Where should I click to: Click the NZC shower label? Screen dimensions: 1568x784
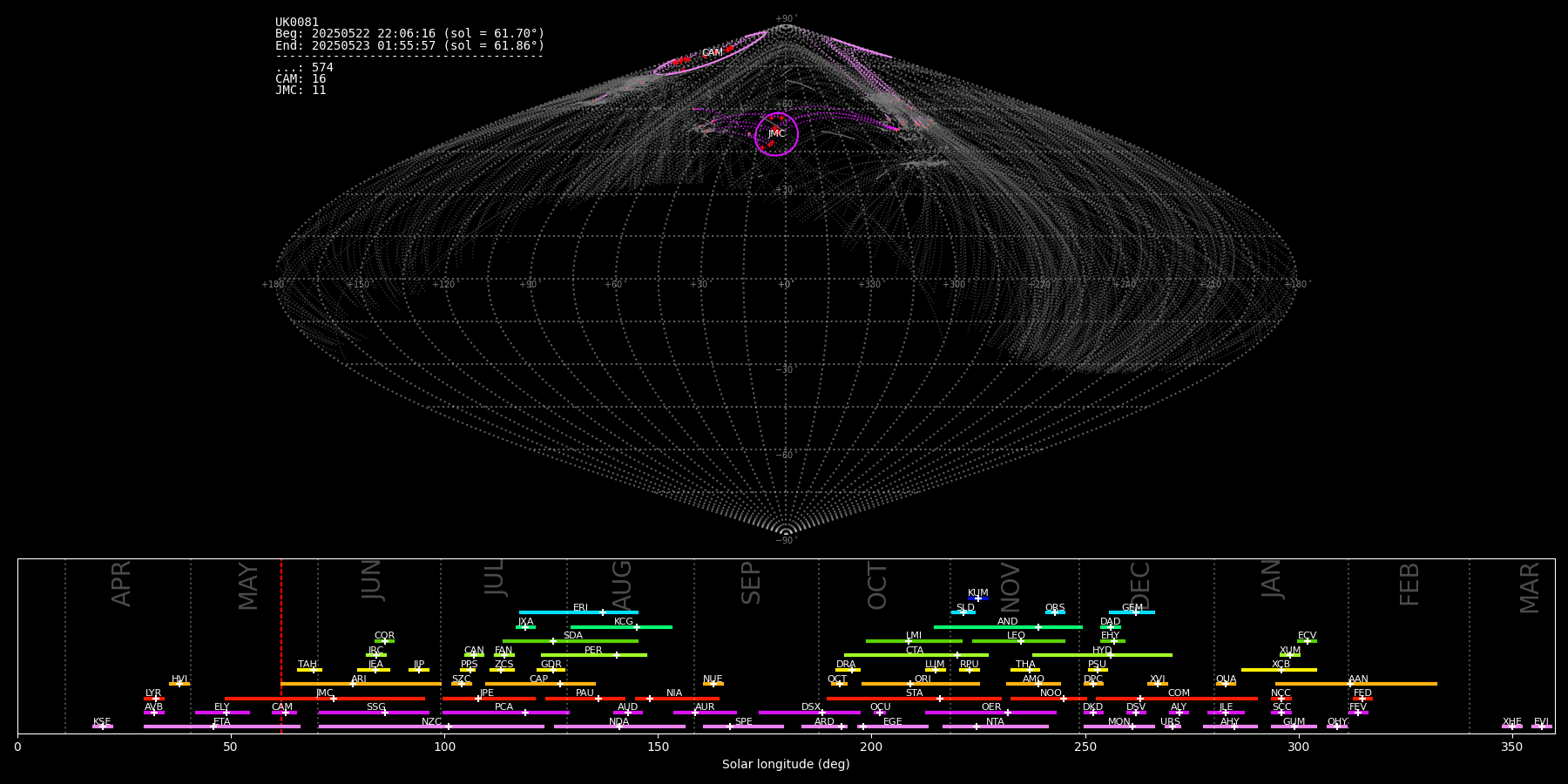[x=431, y=722]
